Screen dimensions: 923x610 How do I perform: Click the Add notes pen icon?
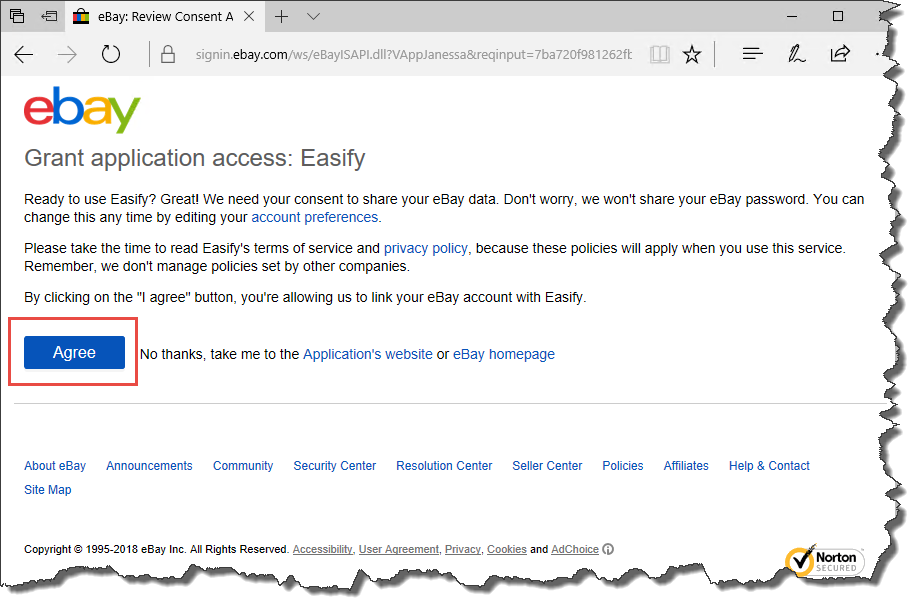[x=796, y=54]
